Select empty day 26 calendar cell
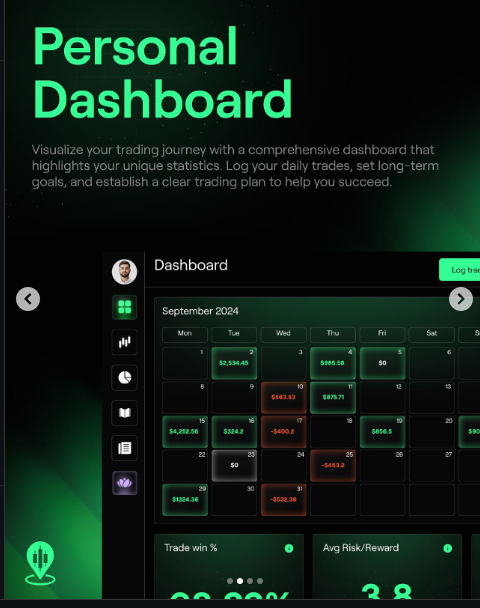Screen dimensions: 480x608 pyautogui.click(x=382, y=465)
